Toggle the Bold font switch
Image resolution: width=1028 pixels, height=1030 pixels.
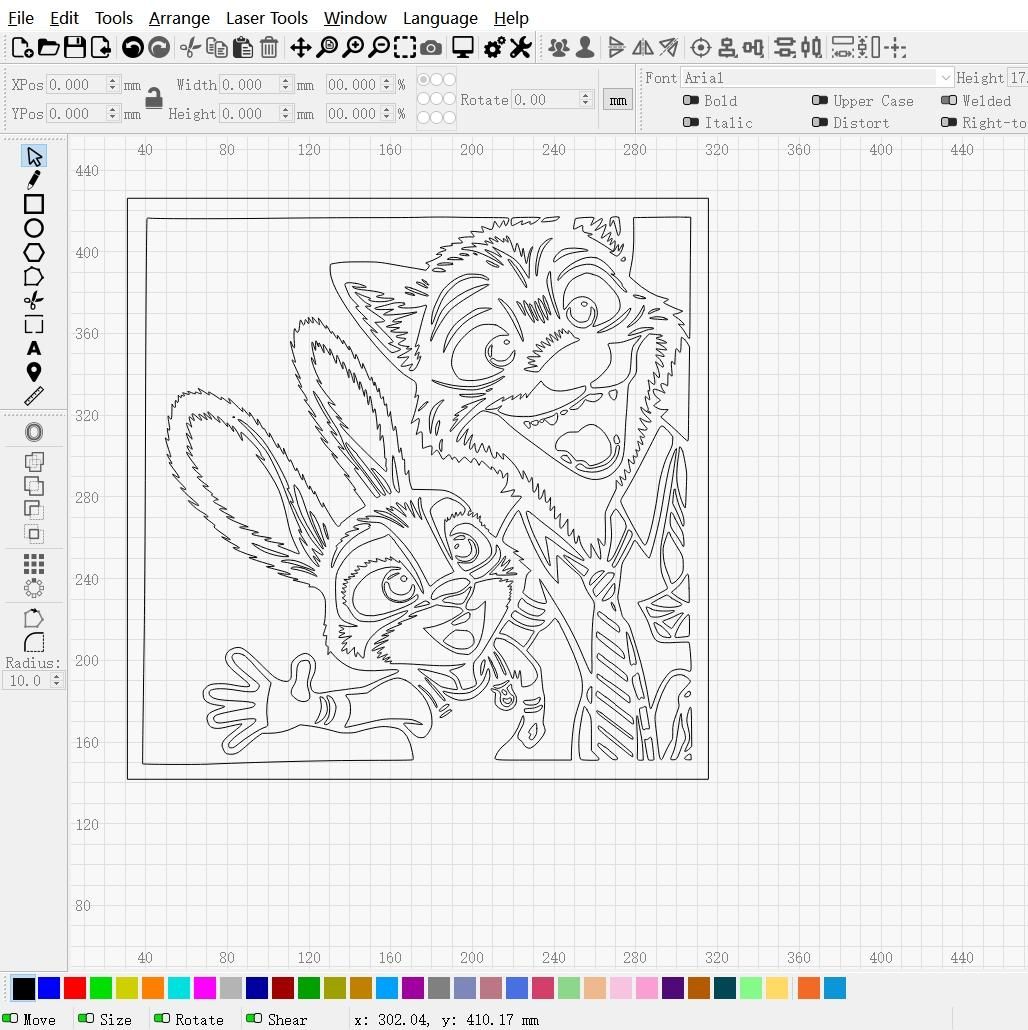(690, 101)
